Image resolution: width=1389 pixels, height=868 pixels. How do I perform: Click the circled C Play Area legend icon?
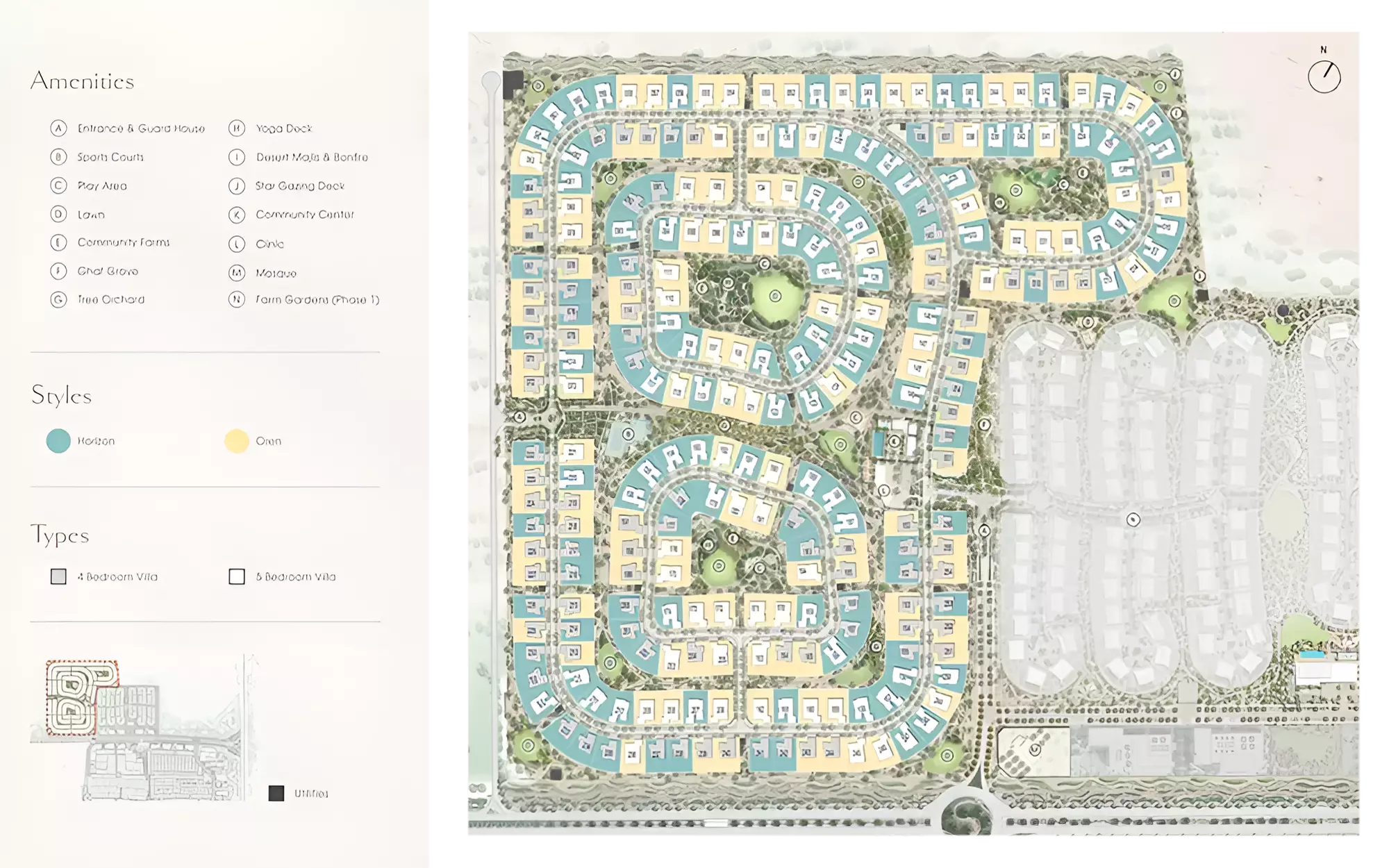click(58, 185)
